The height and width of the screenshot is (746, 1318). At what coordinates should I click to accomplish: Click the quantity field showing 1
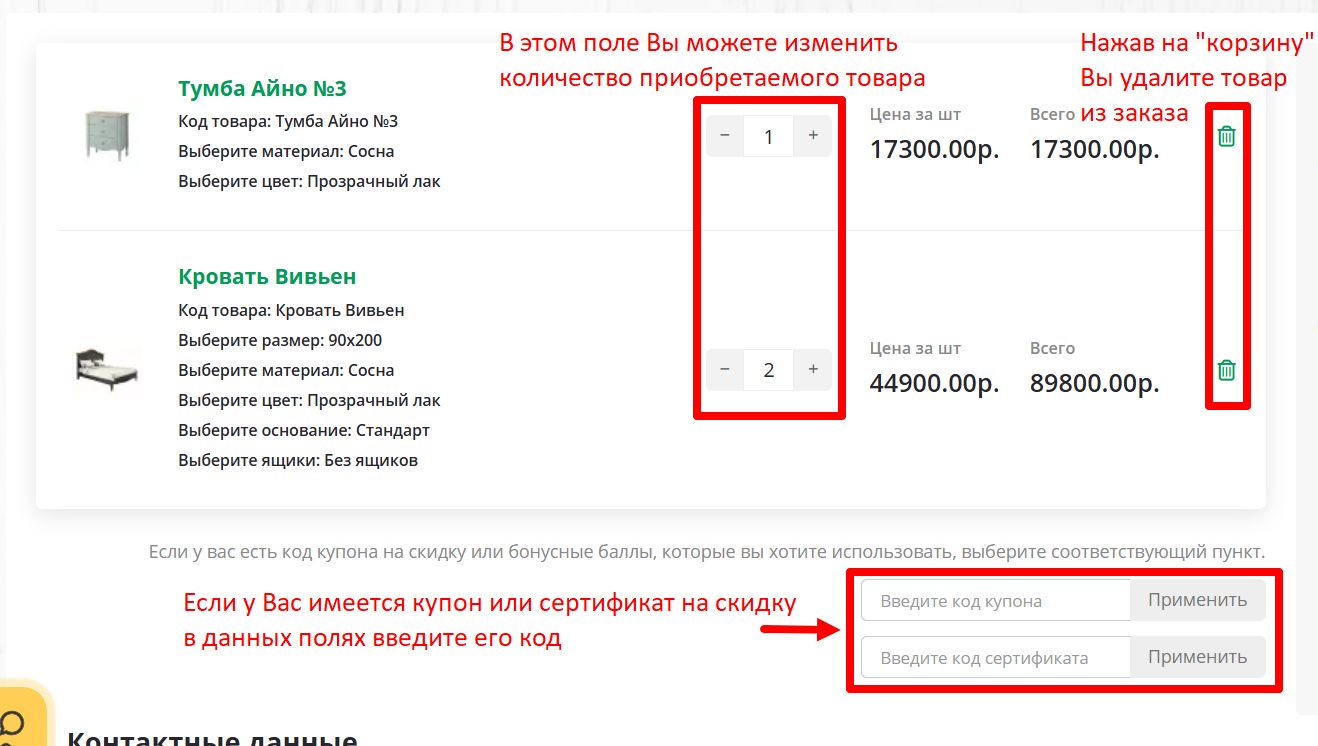[x=769, y=136]
